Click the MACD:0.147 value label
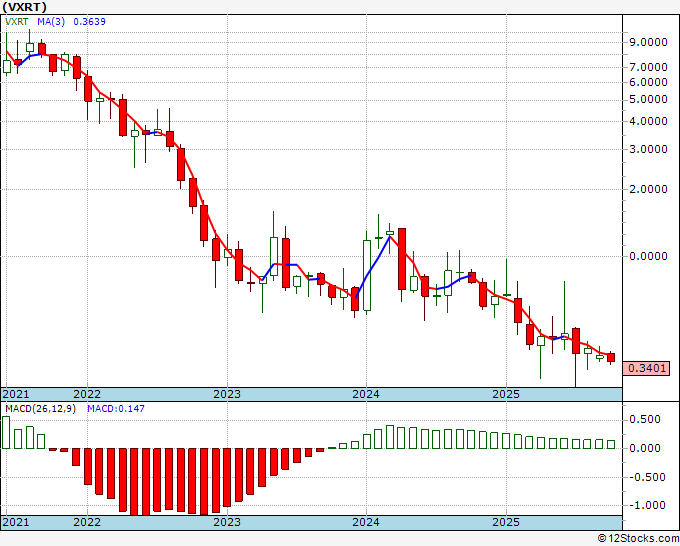The image size is (680, 546). click(116, 409)
